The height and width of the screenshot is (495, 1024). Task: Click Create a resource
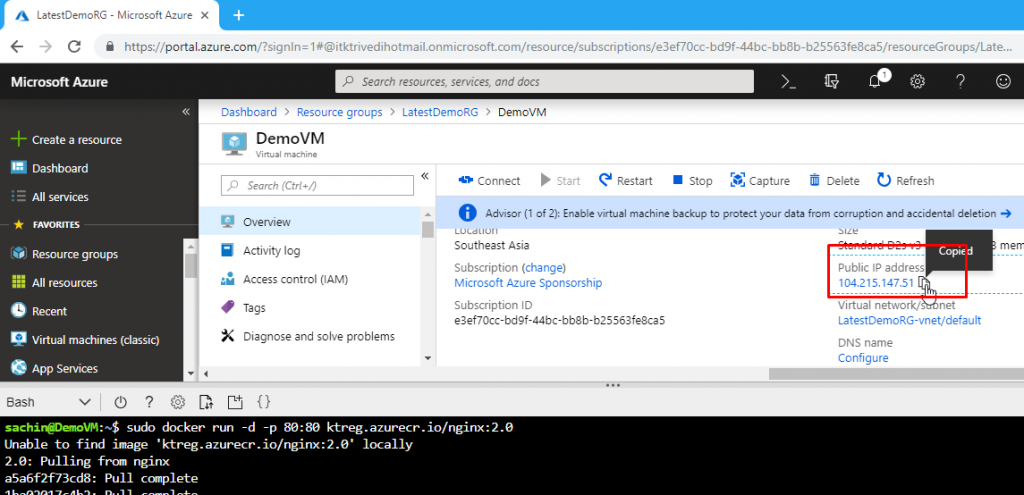[67, 140]
